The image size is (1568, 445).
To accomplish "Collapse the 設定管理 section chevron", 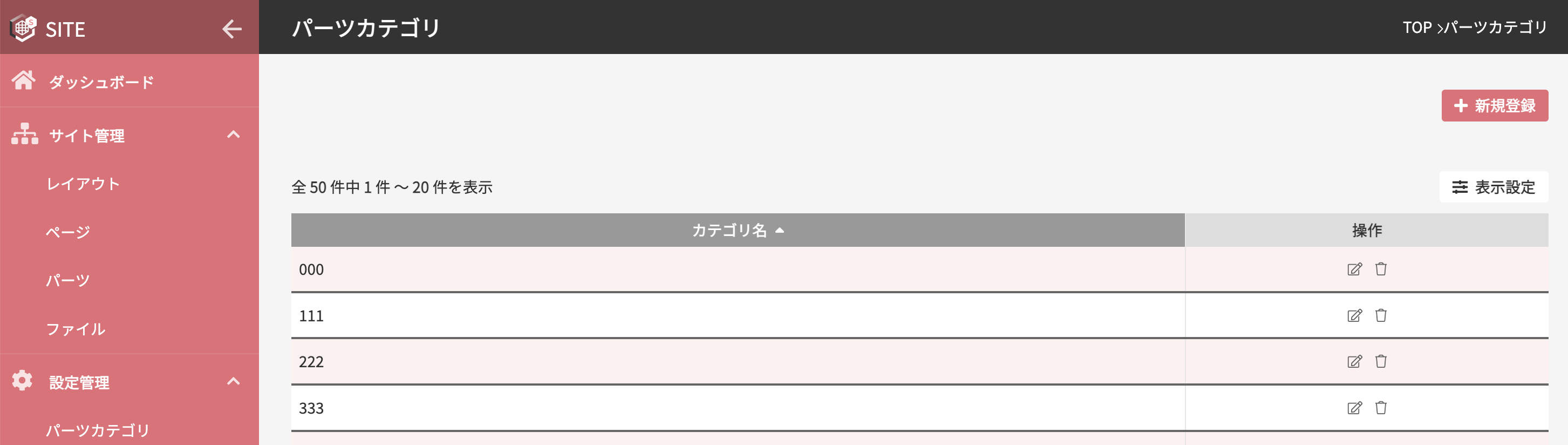I will (x=233, y=382).
